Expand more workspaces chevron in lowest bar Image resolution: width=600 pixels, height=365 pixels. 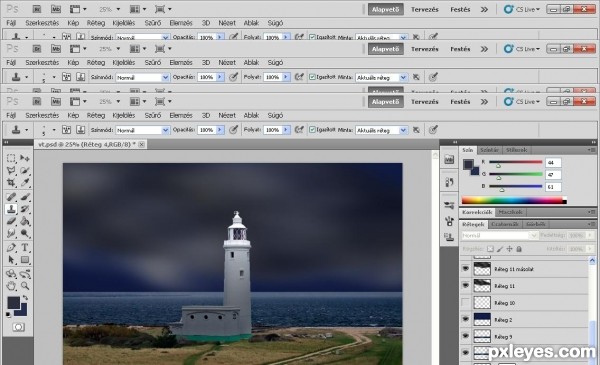[484, 102]
